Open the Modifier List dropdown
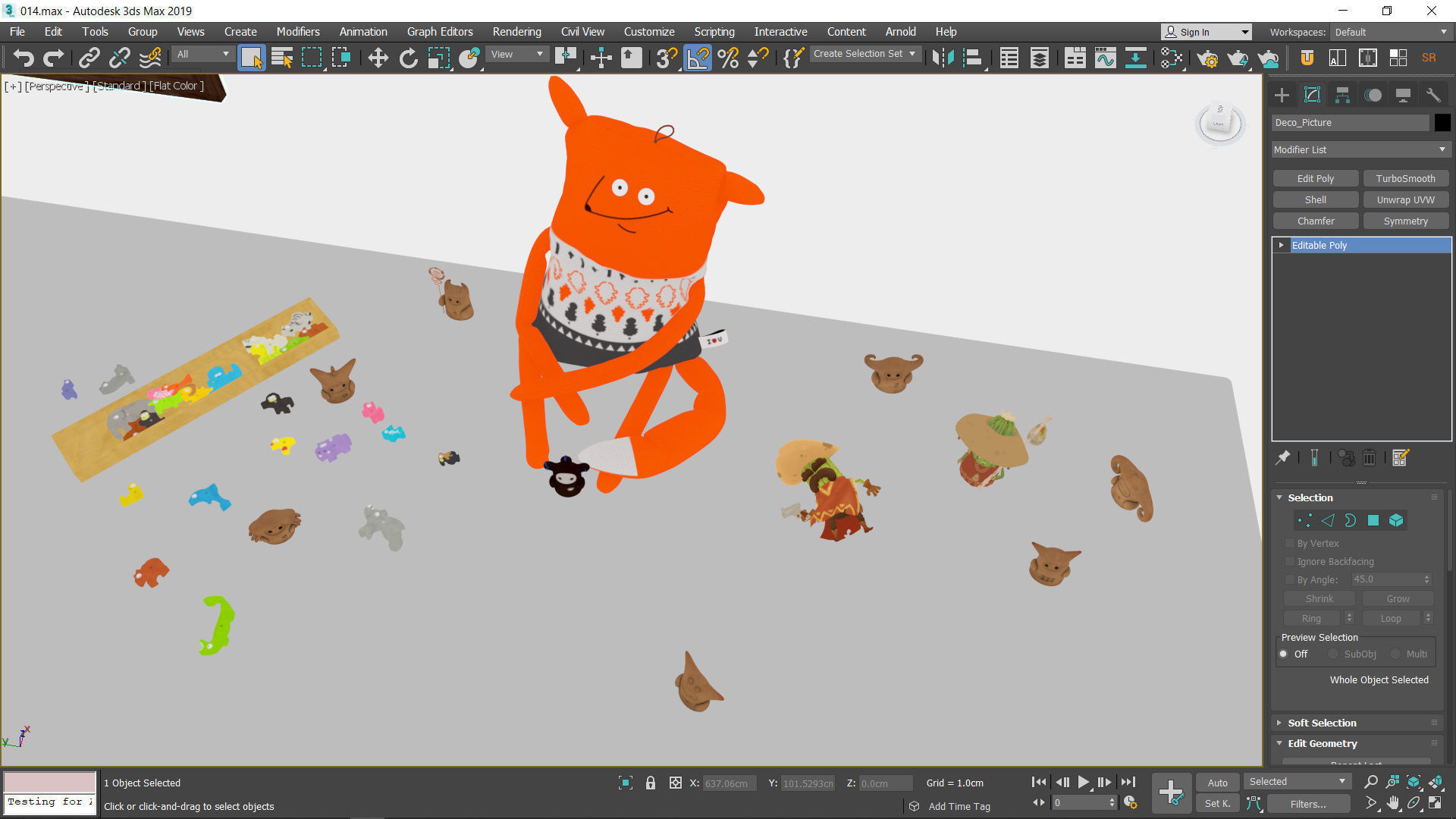 click(1360, 149)
